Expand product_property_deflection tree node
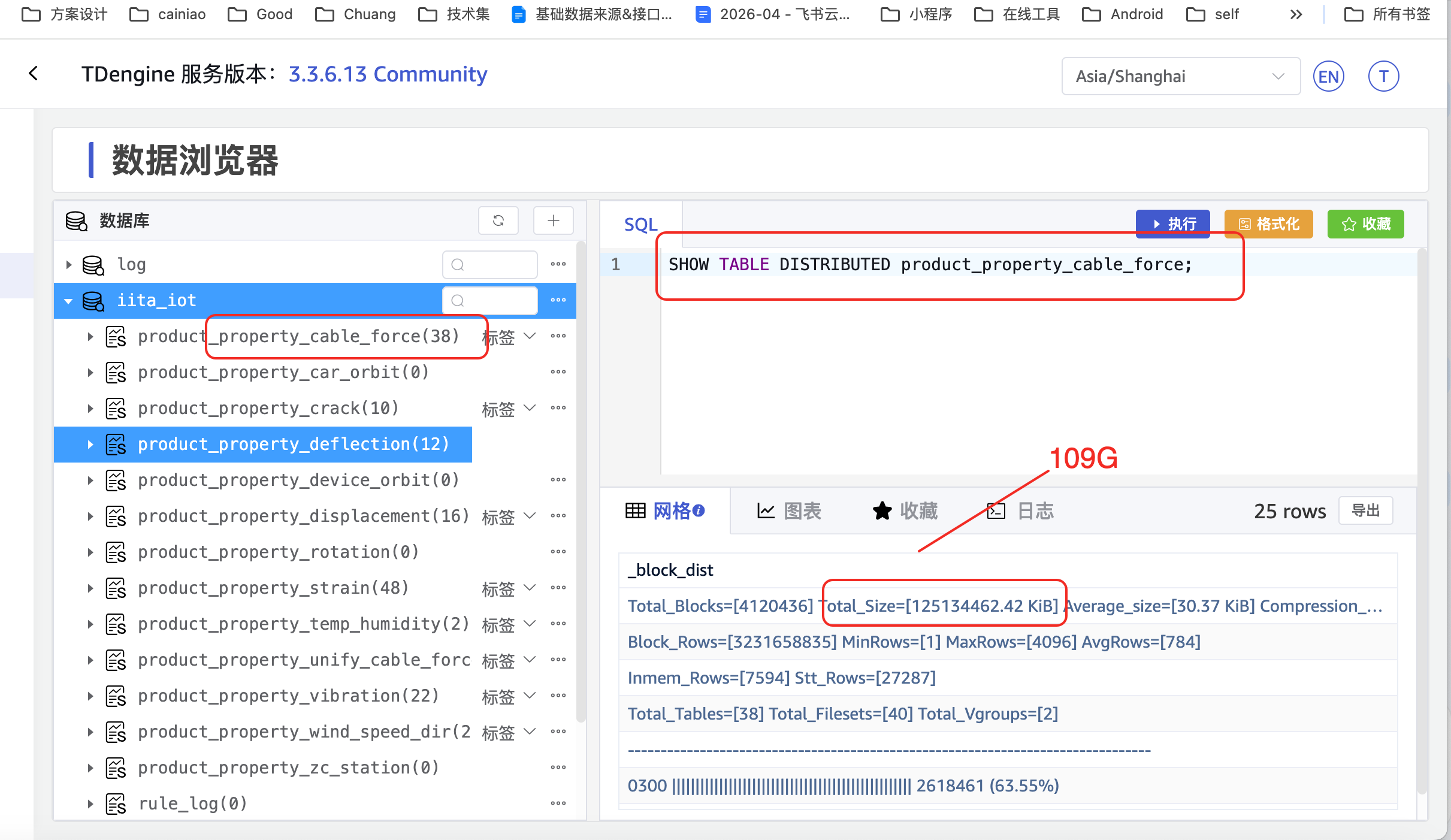The width and height of the screenshot is (1451, 840). pos(90,444)
